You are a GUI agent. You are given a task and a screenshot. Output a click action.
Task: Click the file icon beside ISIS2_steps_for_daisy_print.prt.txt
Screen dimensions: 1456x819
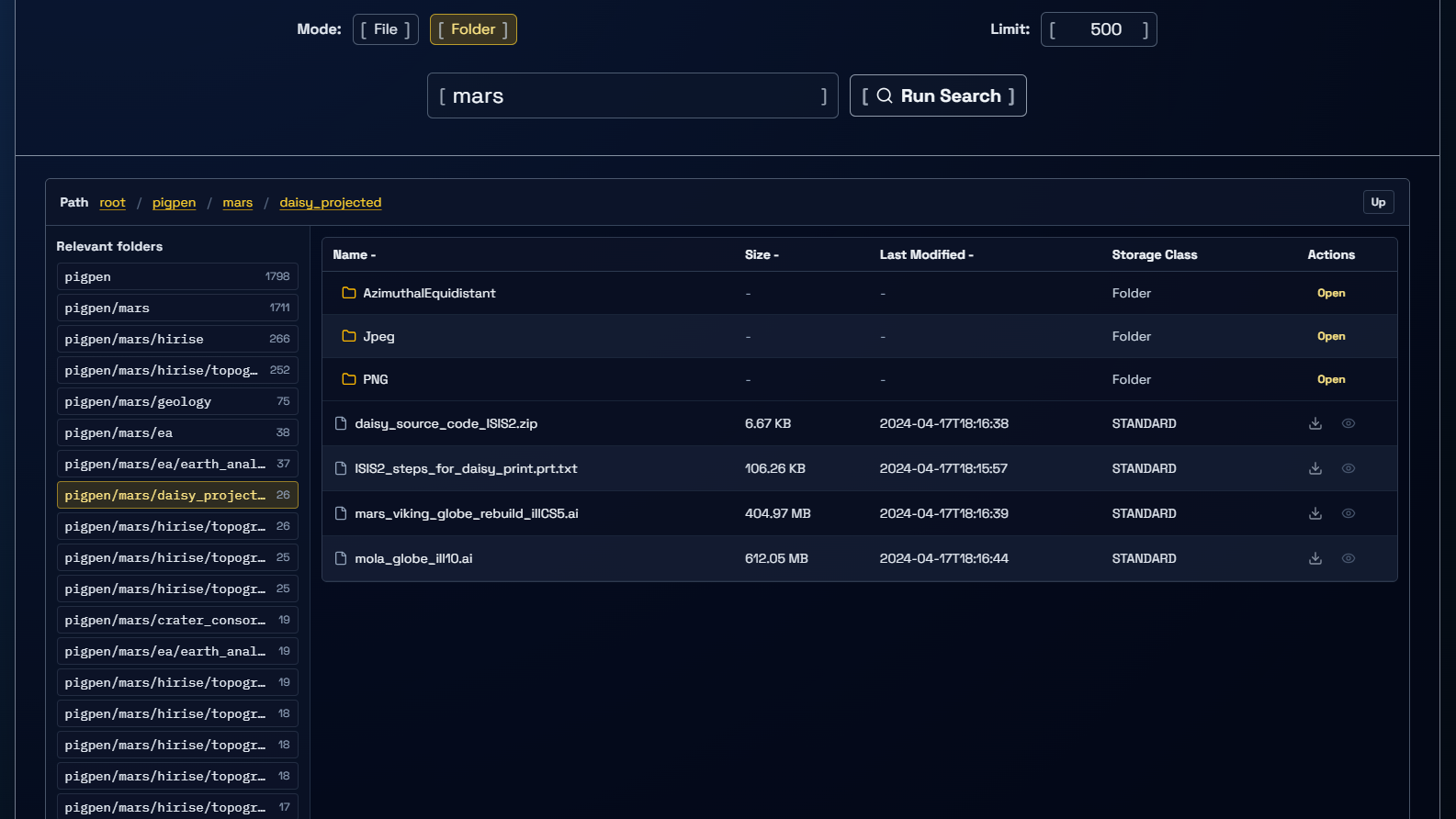coord(341,468)
